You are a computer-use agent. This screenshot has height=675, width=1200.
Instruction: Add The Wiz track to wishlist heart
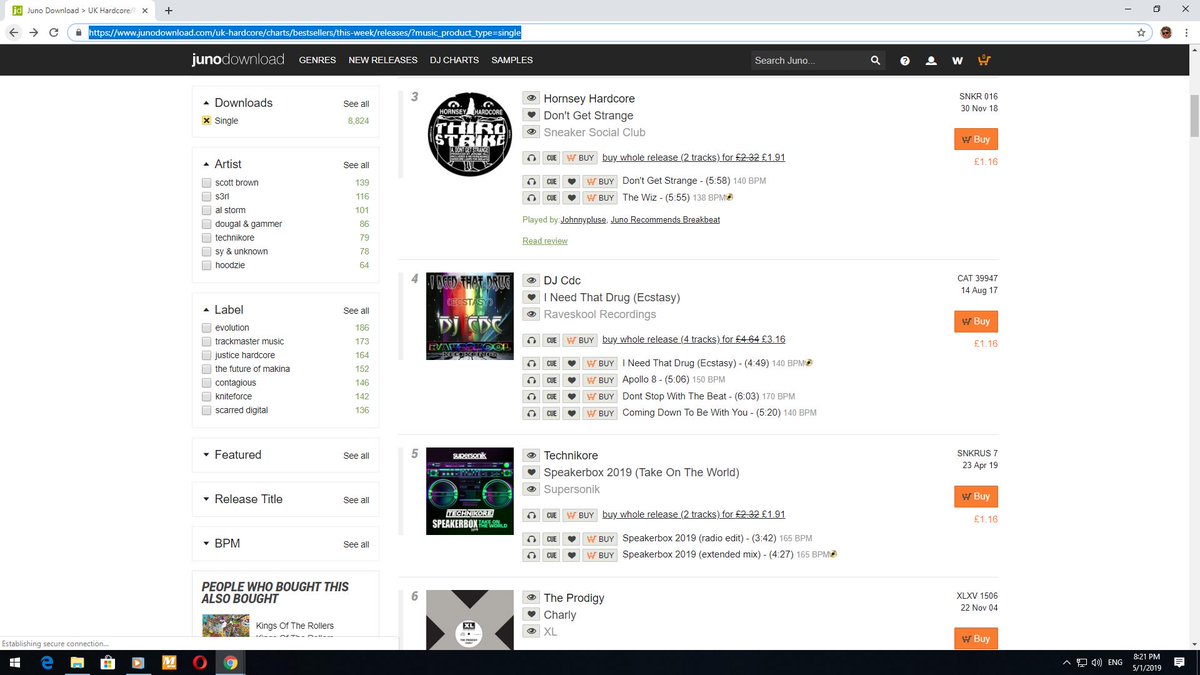click(571, 198)
